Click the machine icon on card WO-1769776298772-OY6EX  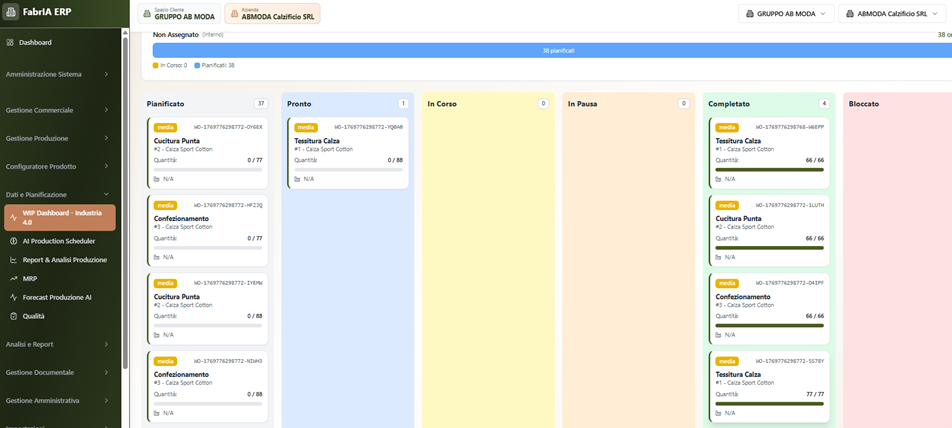157,179
